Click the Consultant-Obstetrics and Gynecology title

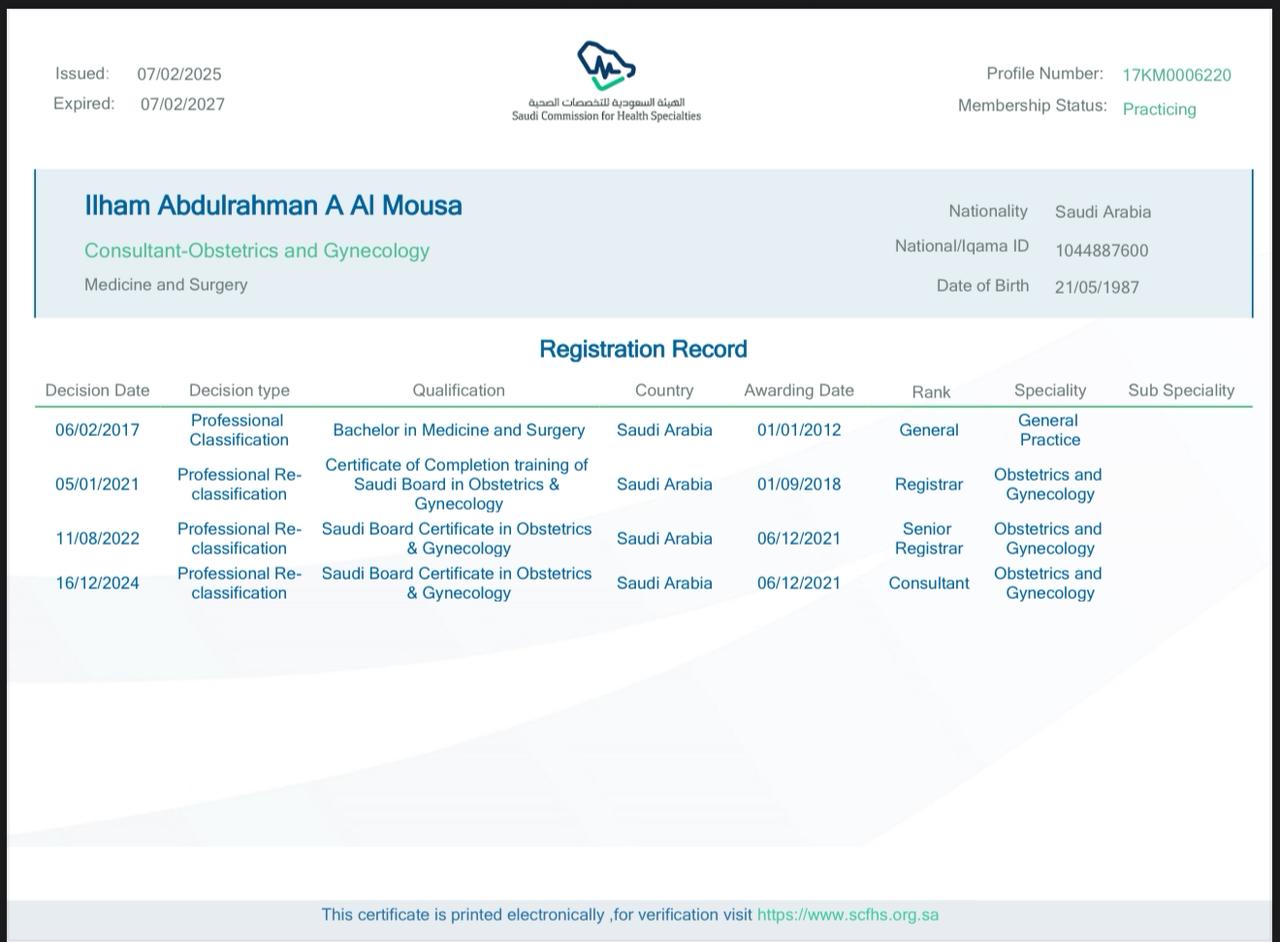256,250
